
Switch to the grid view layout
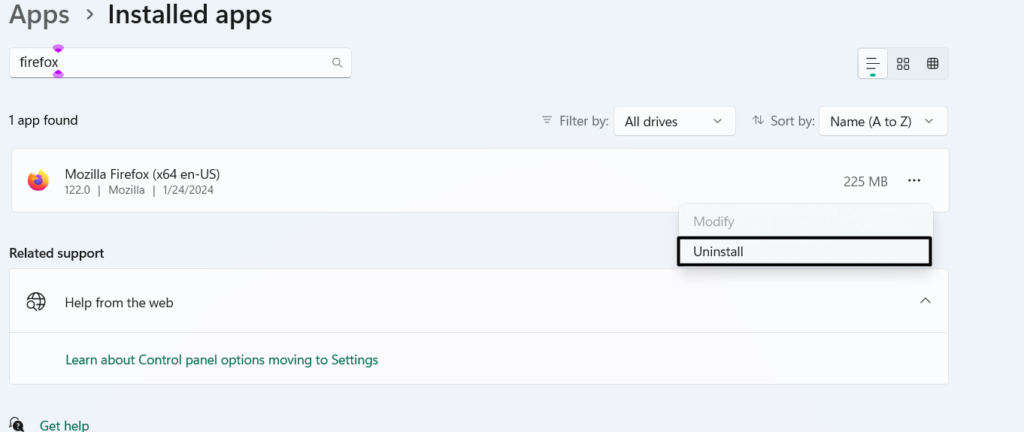point(903,63)
